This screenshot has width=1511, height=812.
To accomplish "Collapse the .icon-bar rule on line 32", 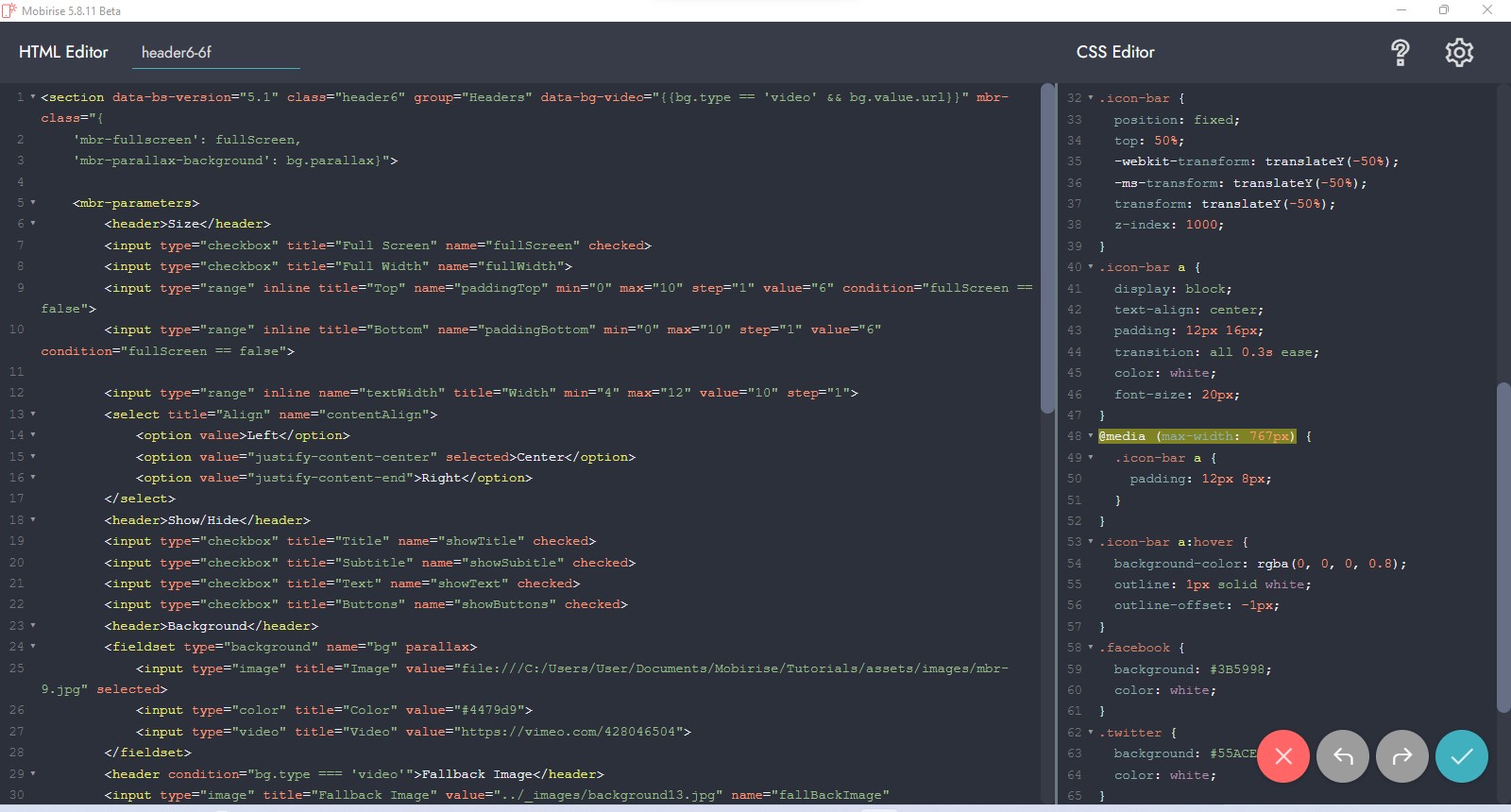I will (x=1091, y=98).
